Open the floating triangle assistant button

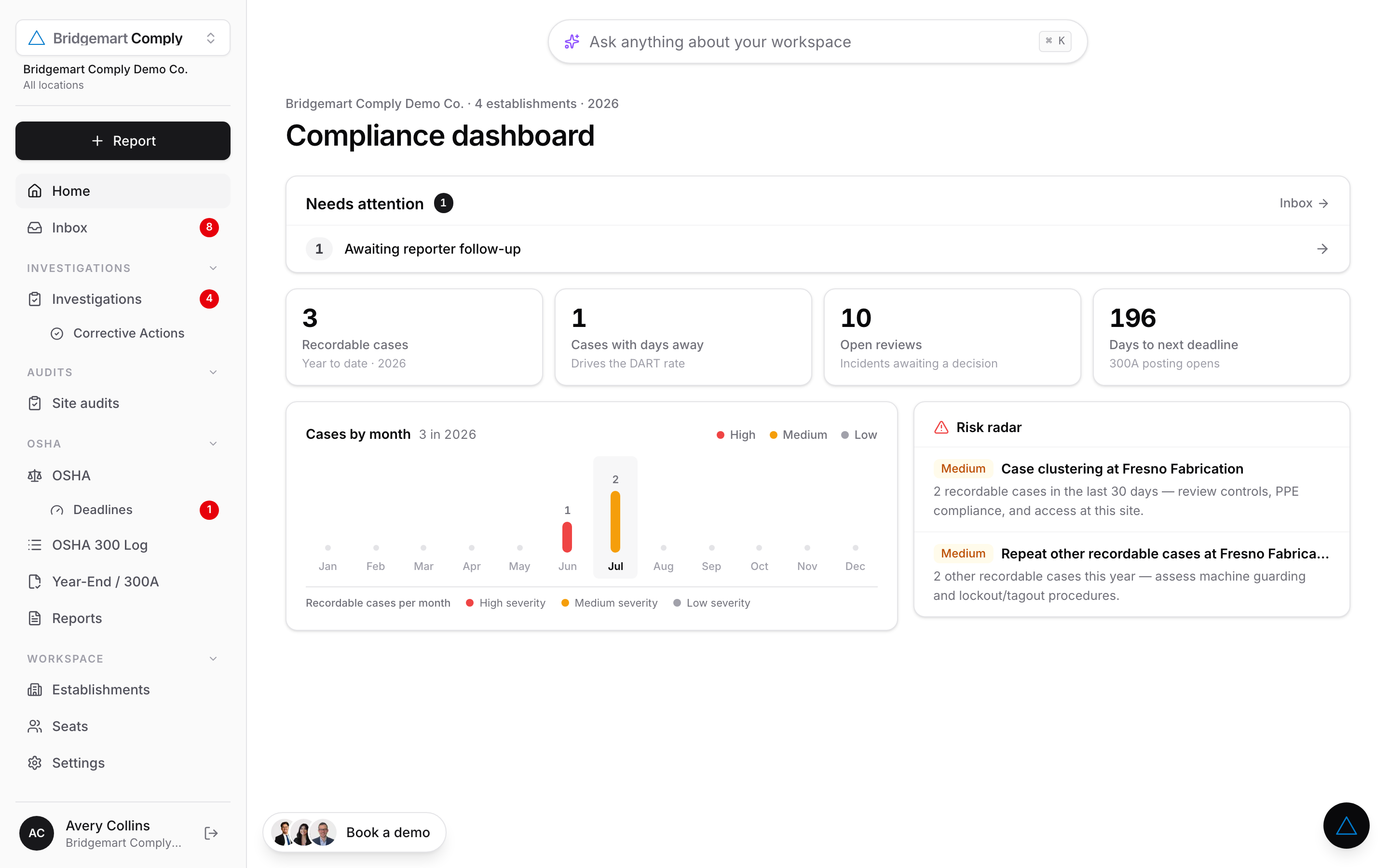pyautogui.click(x=1346, y=826)
